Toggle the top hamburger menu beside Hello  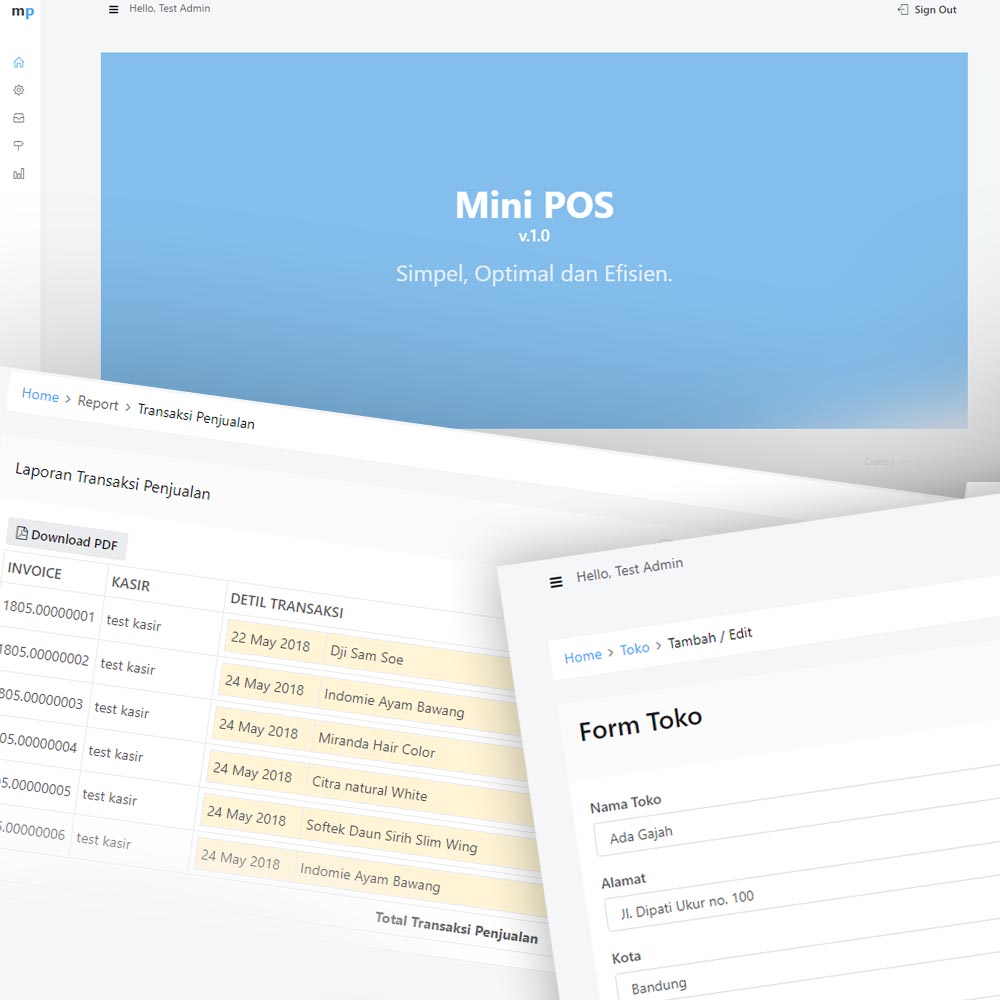pyautogui.click(x=113, y=9)
